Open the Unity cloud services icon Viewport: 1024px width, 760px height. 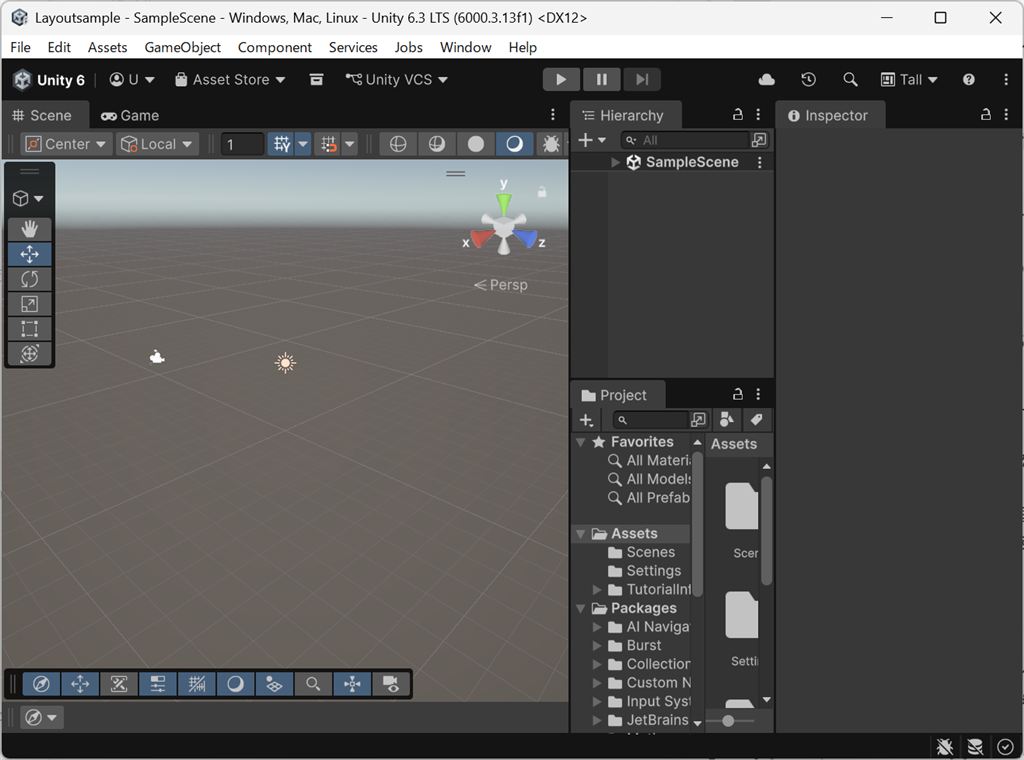[766, 79]
